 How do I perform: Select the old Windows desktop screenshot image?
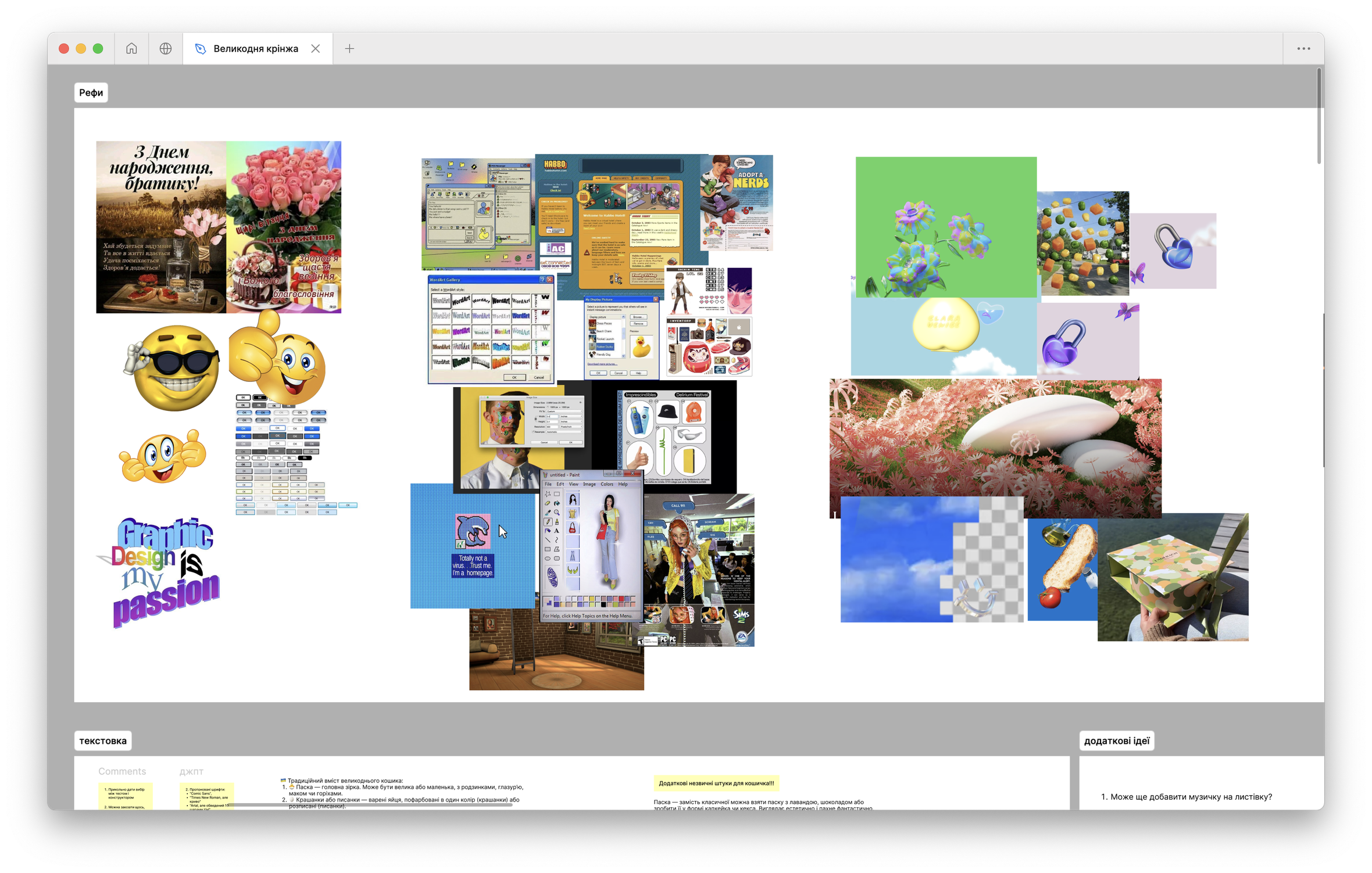coord(478,214)
